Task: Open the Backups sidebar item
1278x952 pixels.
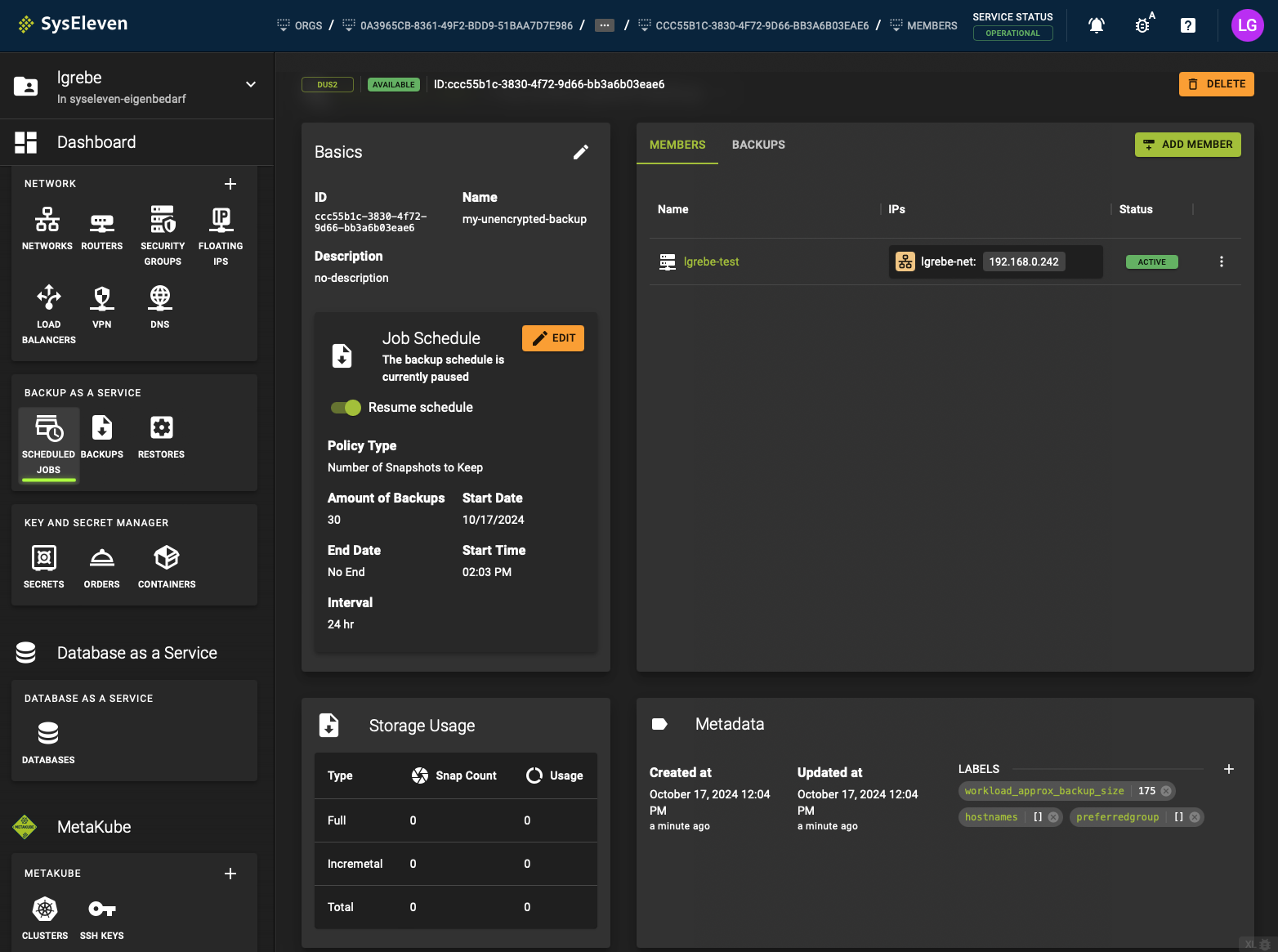Action: click(102, 436)
